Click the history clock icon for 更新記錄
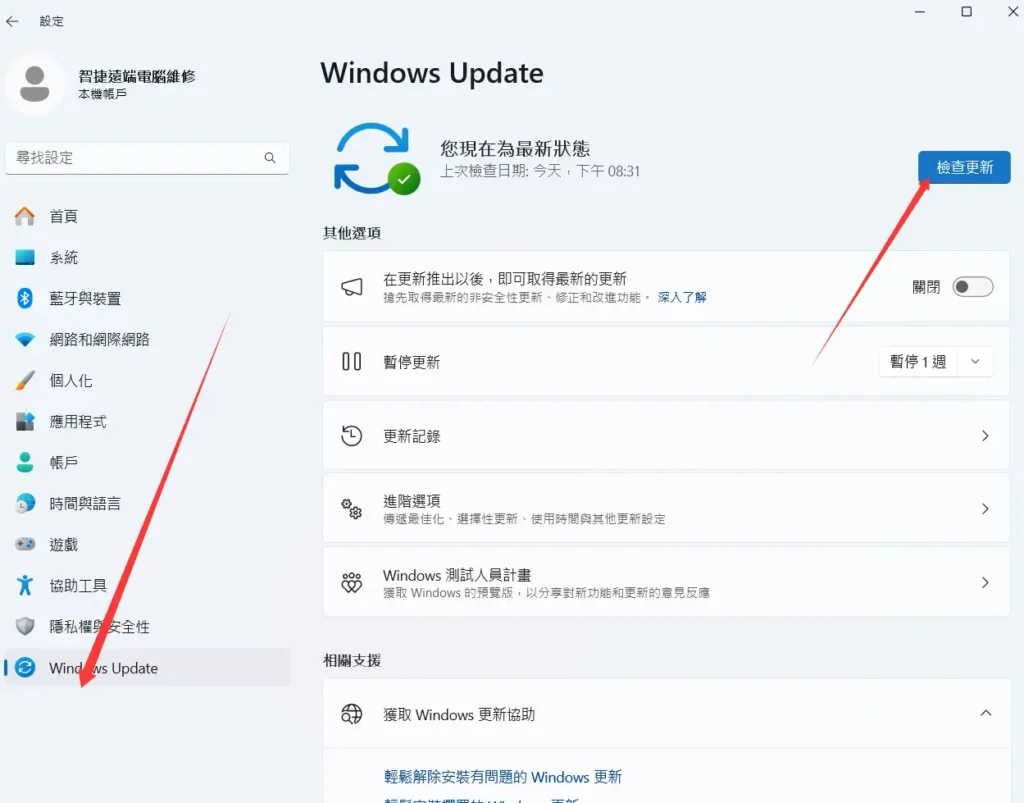The image size is (1024, 803). pyautogui.click(x=351, y=435)
